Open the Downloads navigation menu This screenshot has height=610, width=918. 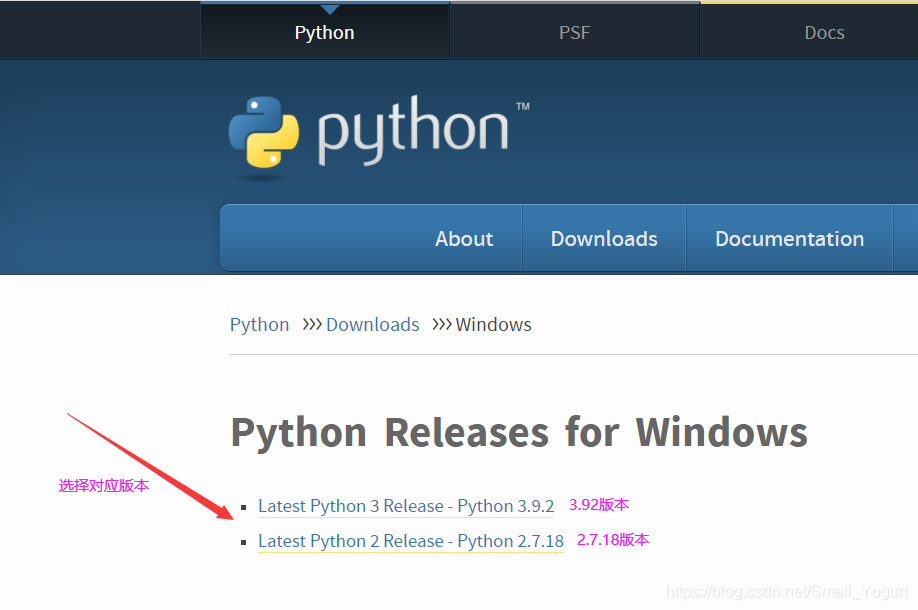click(604, 238)
